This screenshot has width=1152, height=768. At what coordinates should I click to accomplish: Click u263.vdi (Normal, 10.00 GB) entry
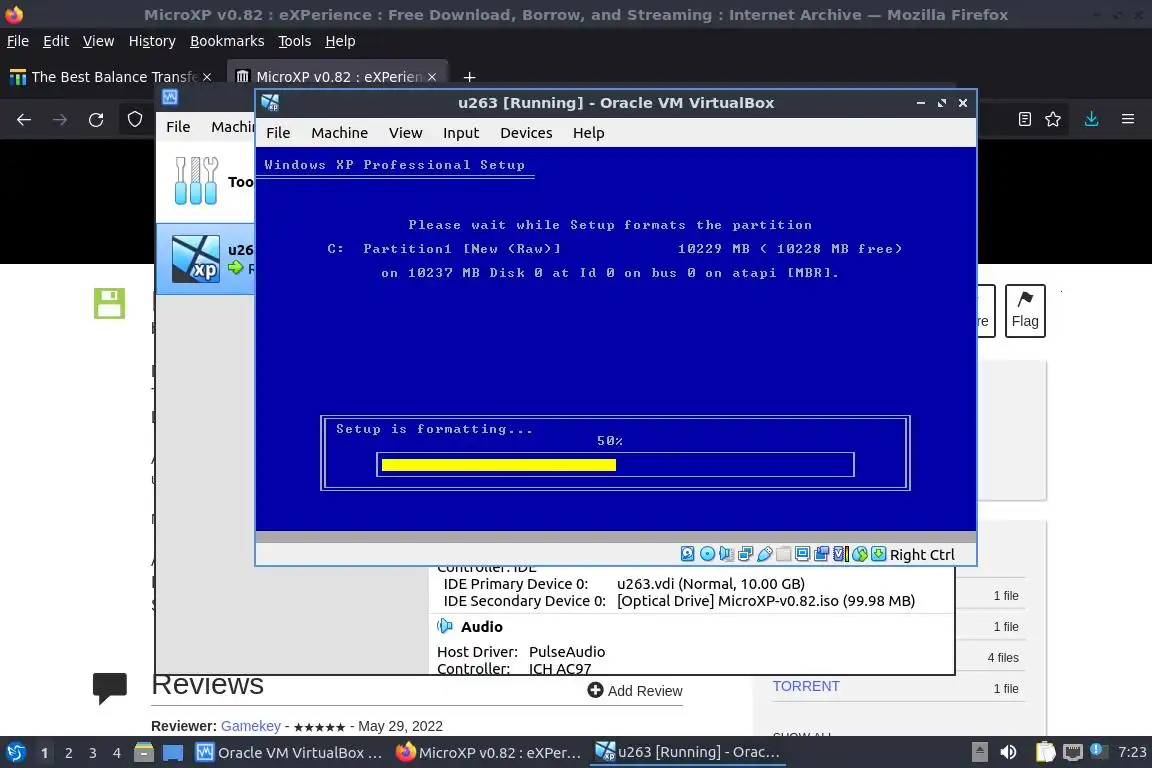coord(711,584)
